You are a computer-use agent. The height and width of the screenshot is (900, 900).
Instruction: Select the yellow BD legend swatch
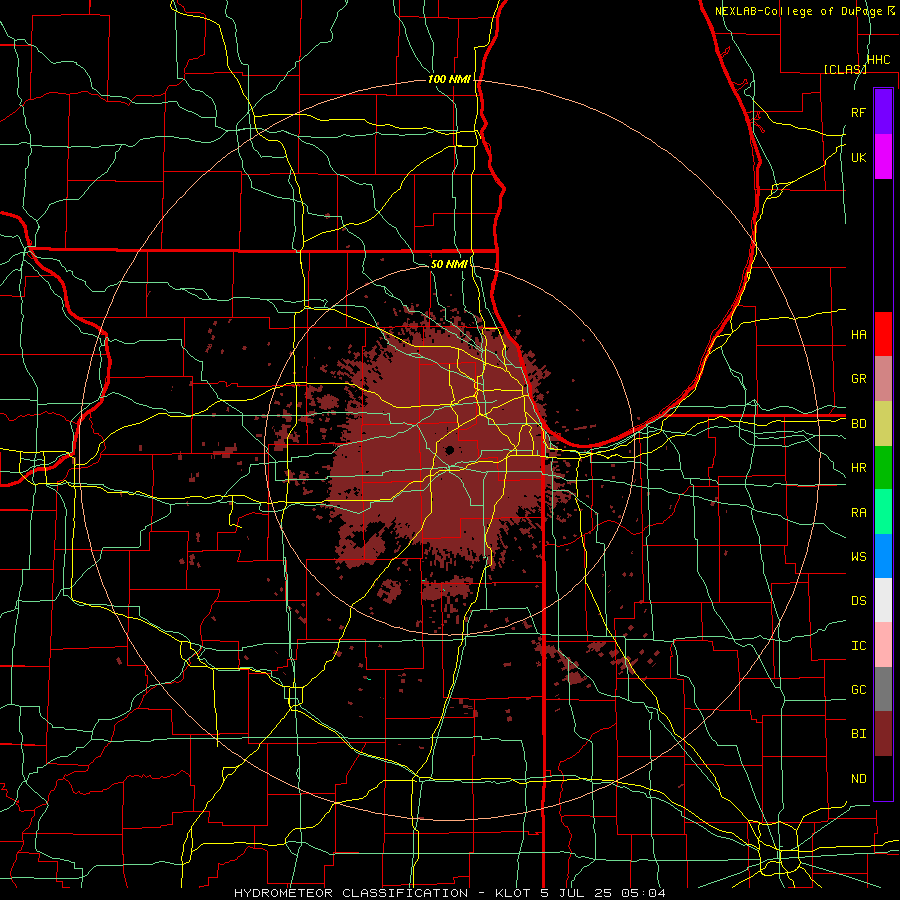click(883, 424)
